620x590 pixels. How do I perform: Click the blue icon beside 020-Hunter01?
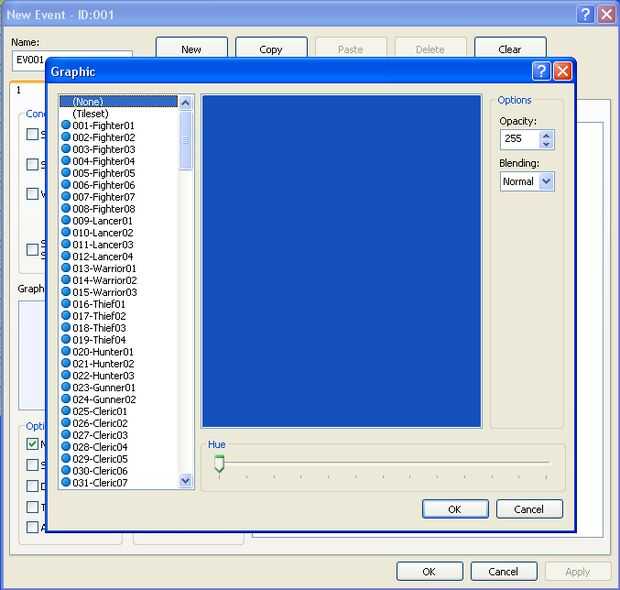click(x=66, y=351)
